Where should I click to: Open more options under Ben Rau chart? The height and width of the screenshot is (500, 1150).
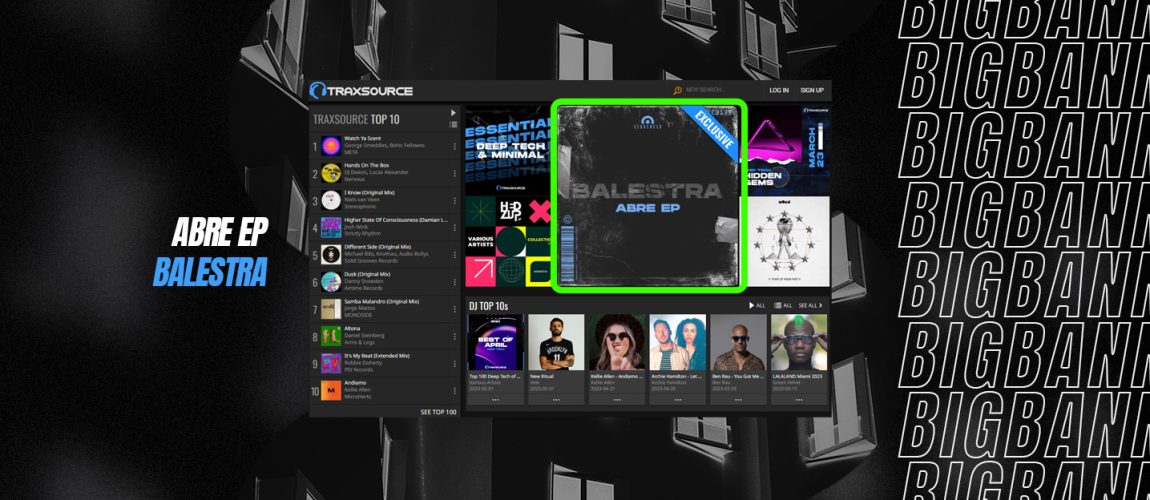point(739,400)
